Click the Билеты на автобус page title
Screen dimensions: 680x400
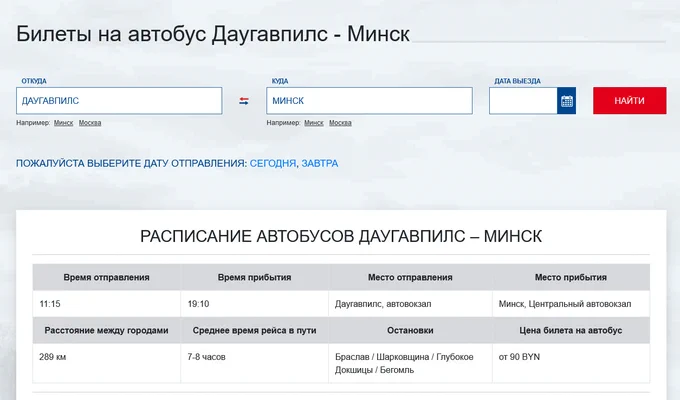click(213, 34)
